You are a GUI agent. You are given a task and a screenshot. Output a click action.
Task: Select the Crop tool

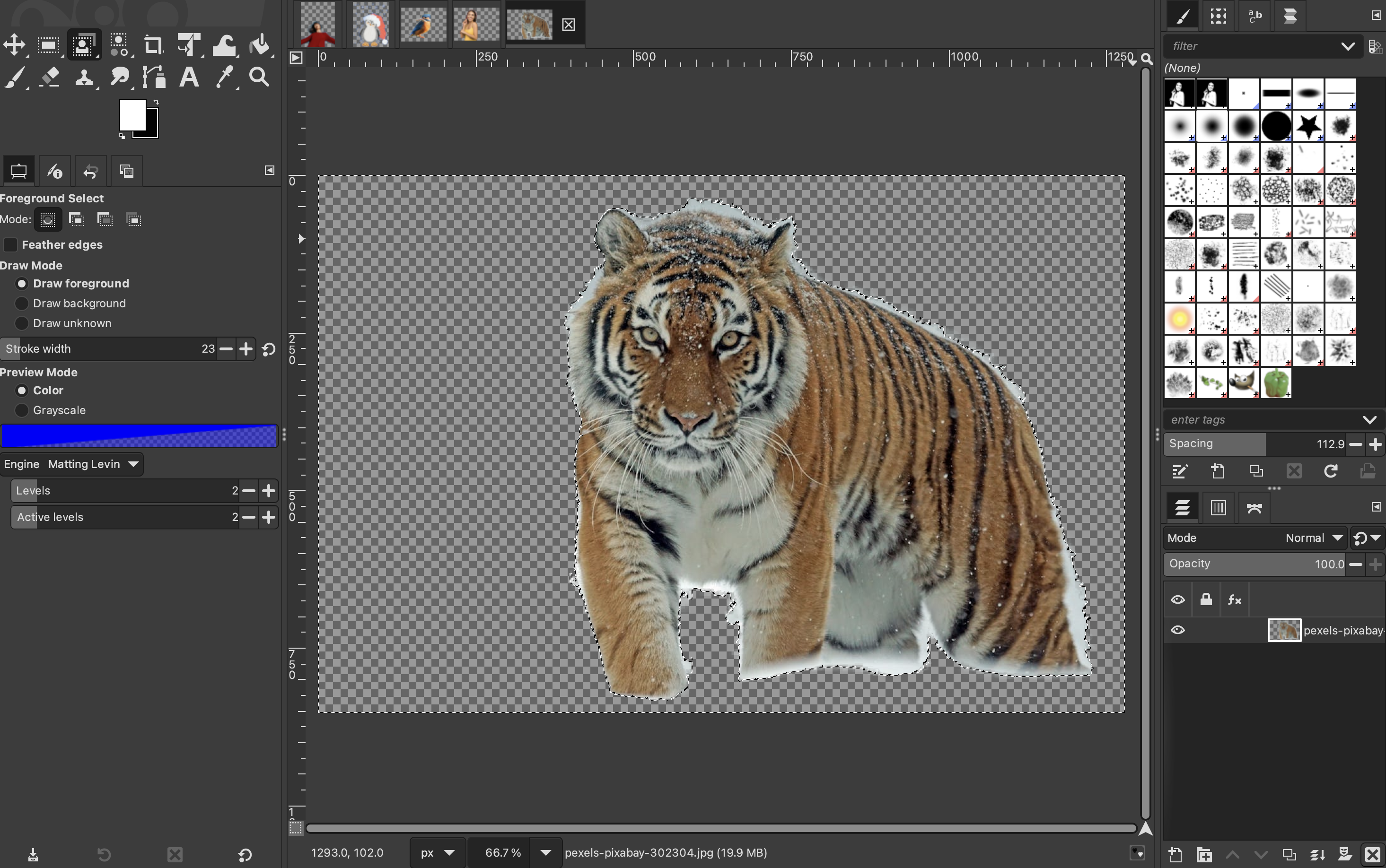[153, 45]
